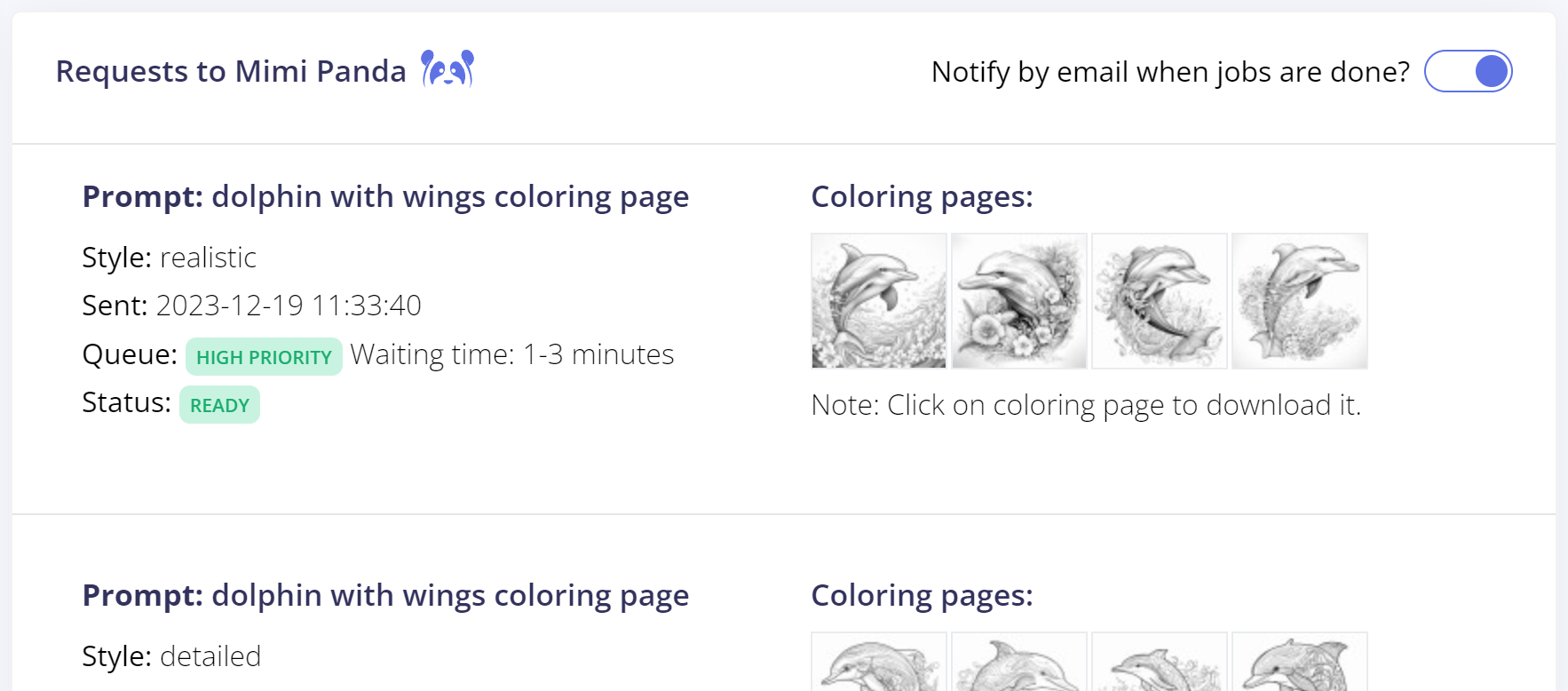This screenshot has height=691, width=1568.
Task: Download the third realistic dolphin coloring page
Action: [x=1160, y=301]
